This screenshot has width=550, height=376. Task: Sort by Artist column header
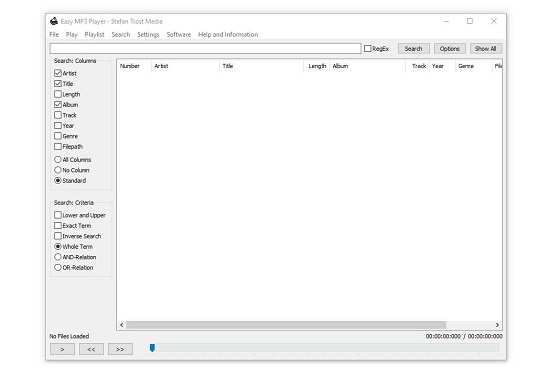click(x=185, y=66)
